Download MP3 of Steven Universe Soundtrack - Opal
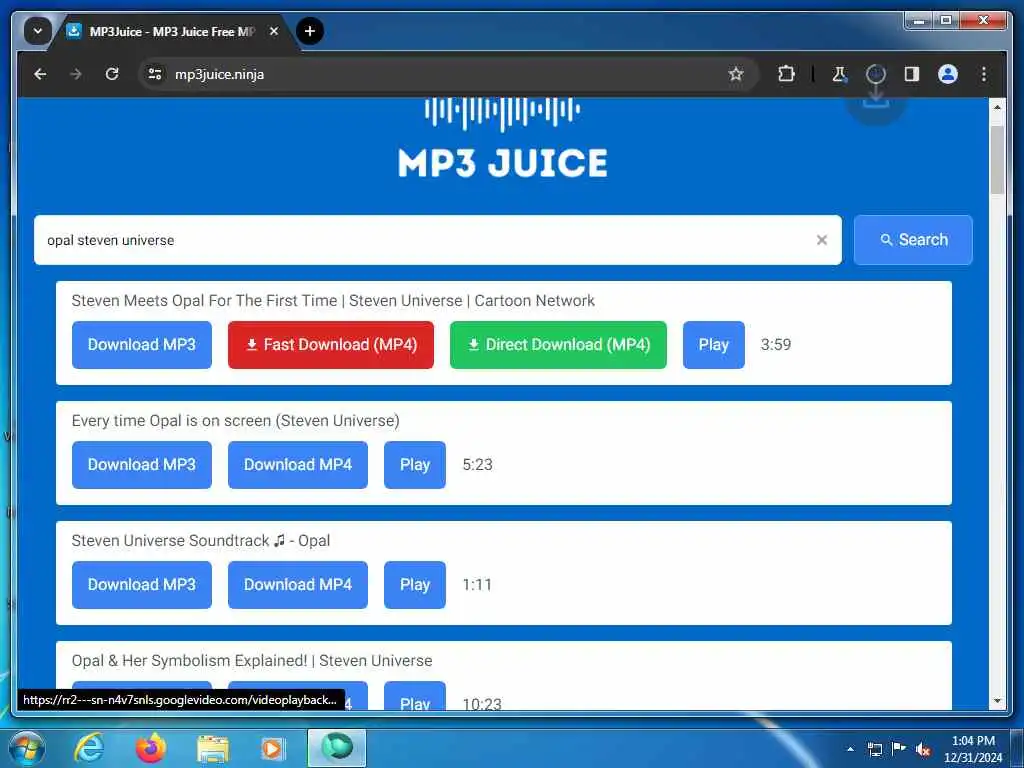The width and height of the screenshot is (1024, 768). click(142, 584)
